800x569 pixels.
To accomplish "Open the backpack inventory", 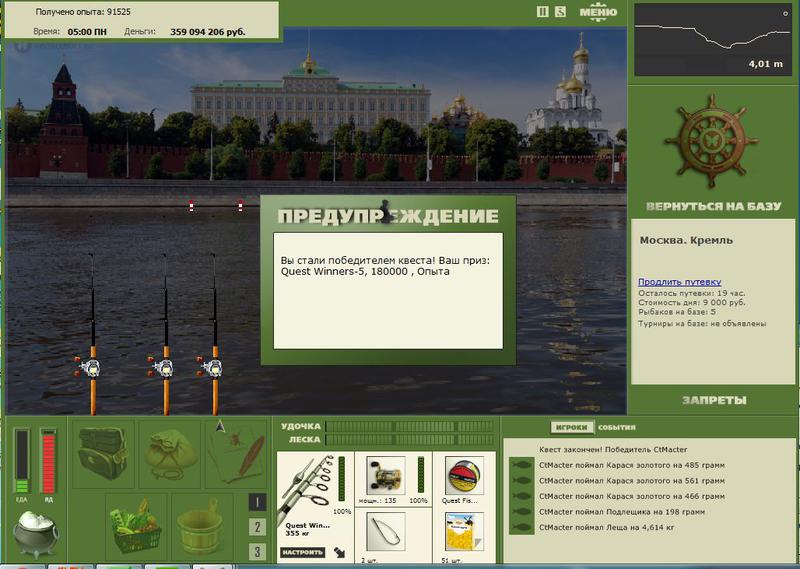I will [103, 453].
